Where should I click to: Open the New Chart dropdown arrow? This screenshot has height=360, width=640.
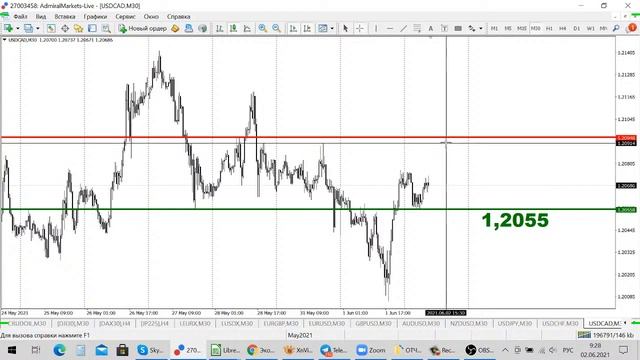click(x=18, y=29)
